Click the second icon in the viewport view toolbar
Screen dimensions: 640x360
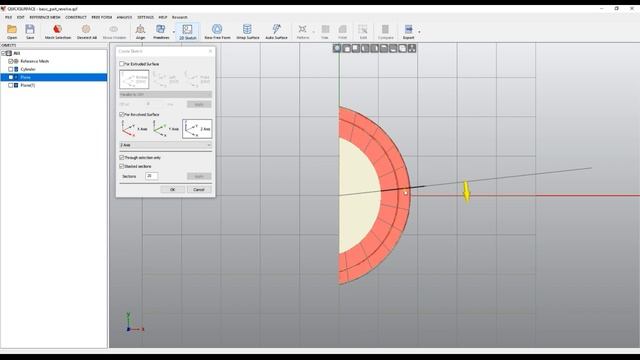click(x=347, y=49)
